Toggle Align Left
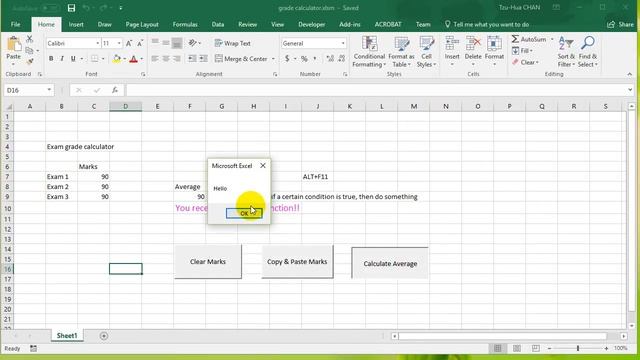The image size is (640, 360). (155, 59)
